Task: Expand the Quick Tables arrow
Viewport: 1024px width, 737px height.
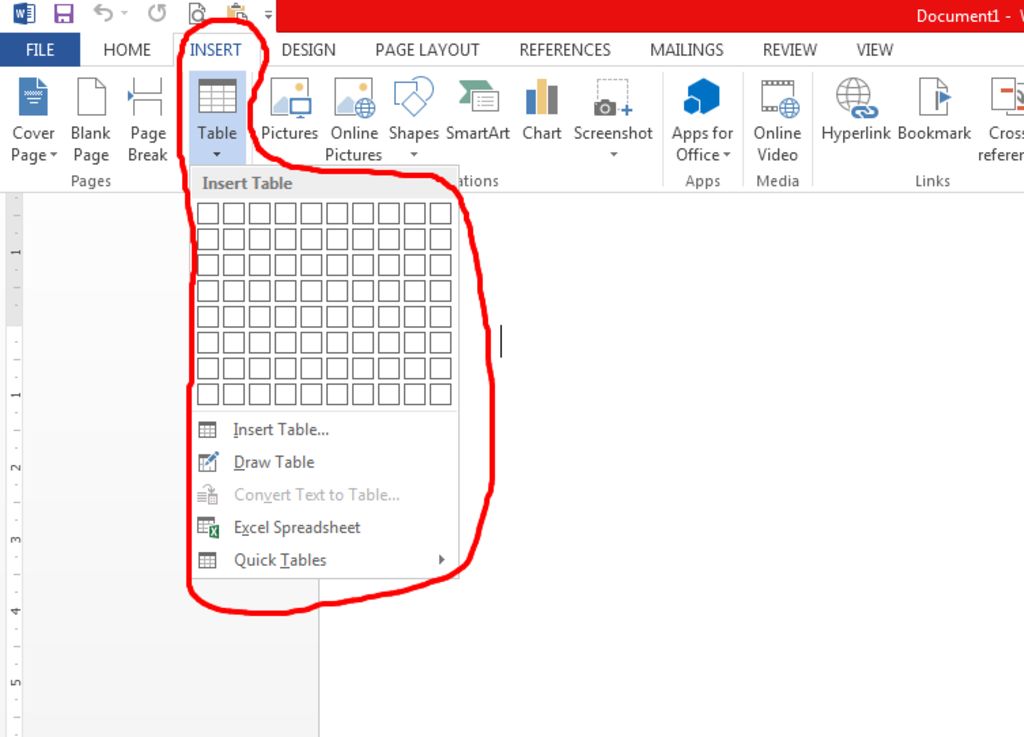Action: [x=442, y=559]
